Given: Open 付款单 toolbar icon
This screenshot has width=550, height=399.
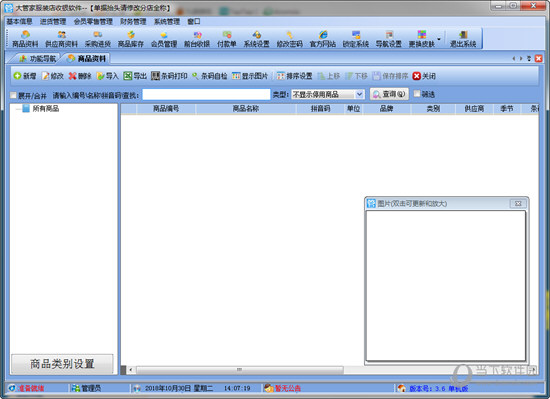Looking at the screenshot, I should click(x=227, y=39).
